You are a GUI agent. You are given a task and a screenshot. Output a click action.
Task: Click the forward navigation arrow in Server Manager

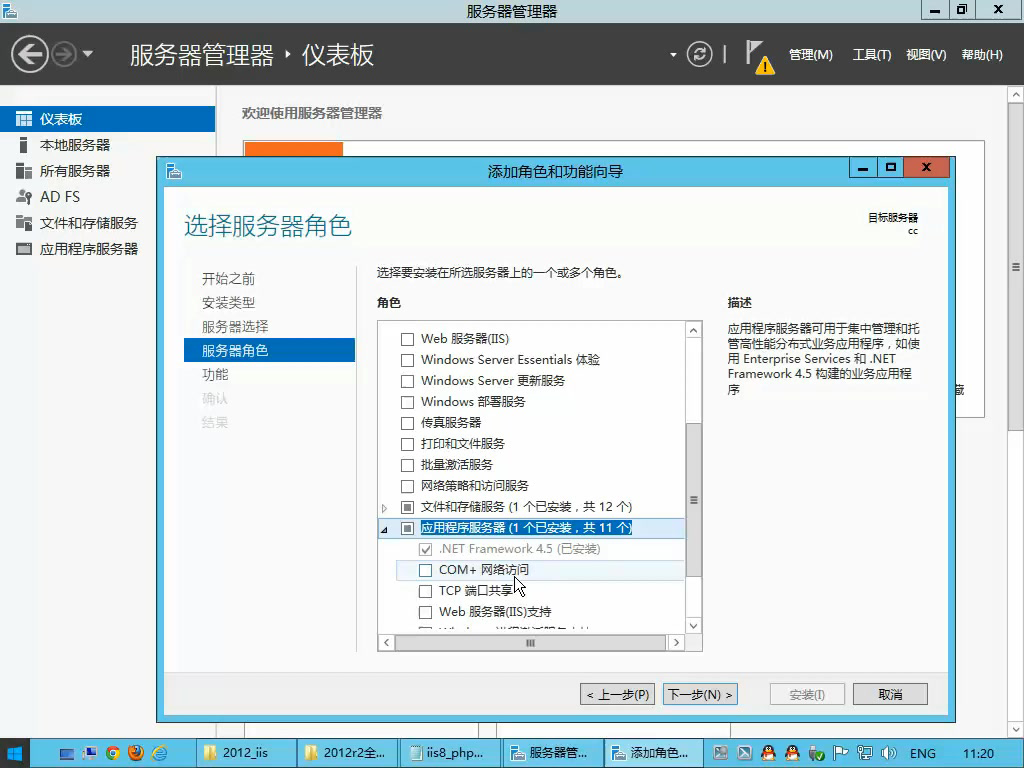(x=64, y=54)
